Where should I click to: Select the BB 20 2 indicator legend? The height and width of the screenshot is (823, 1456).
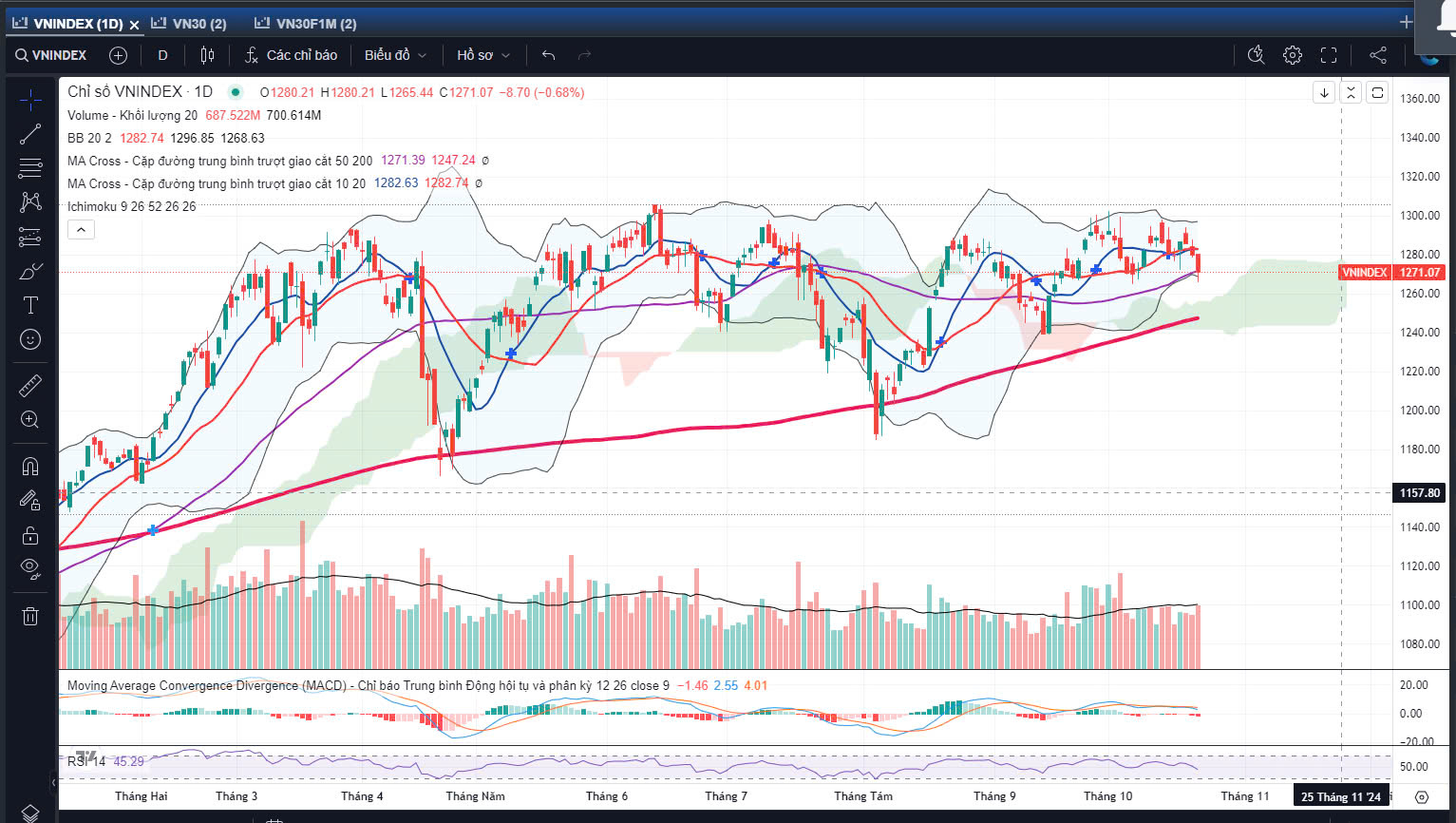pos(89,138)
